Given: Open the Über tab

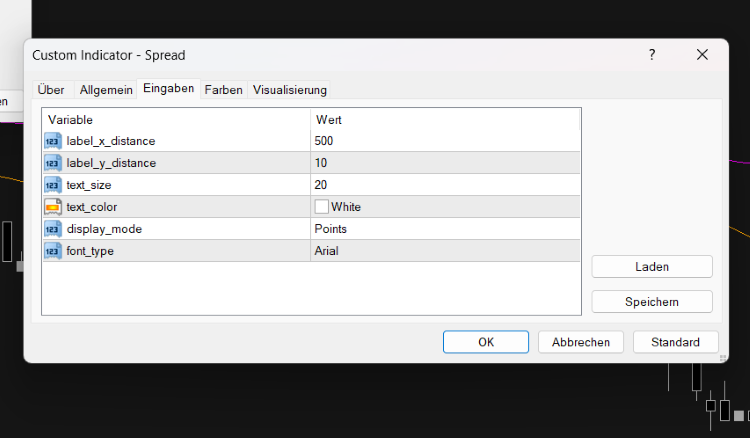Looking at the screenshot, I should 51,90.
